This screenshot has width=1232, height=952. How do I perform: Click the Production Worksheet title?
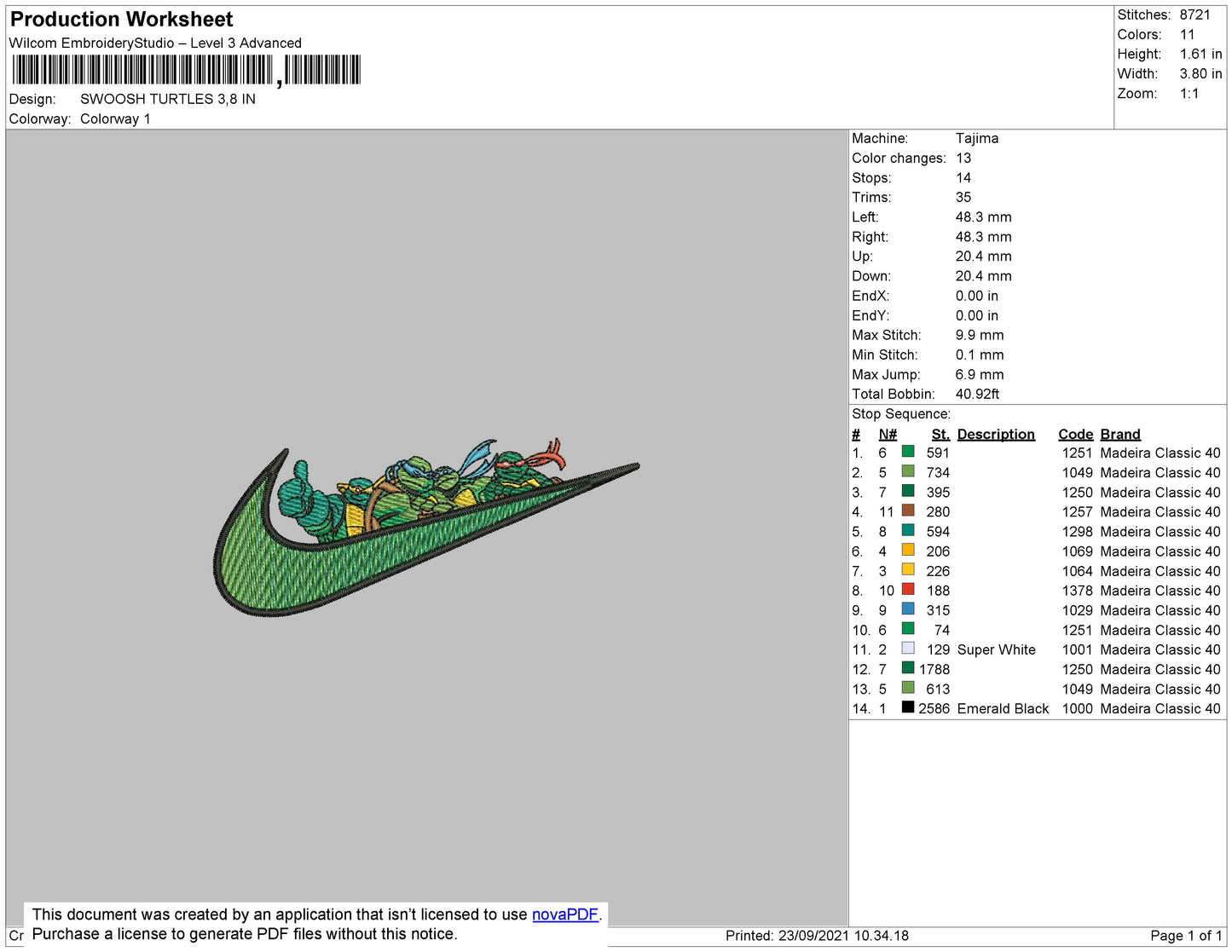[x=121, y=20]
